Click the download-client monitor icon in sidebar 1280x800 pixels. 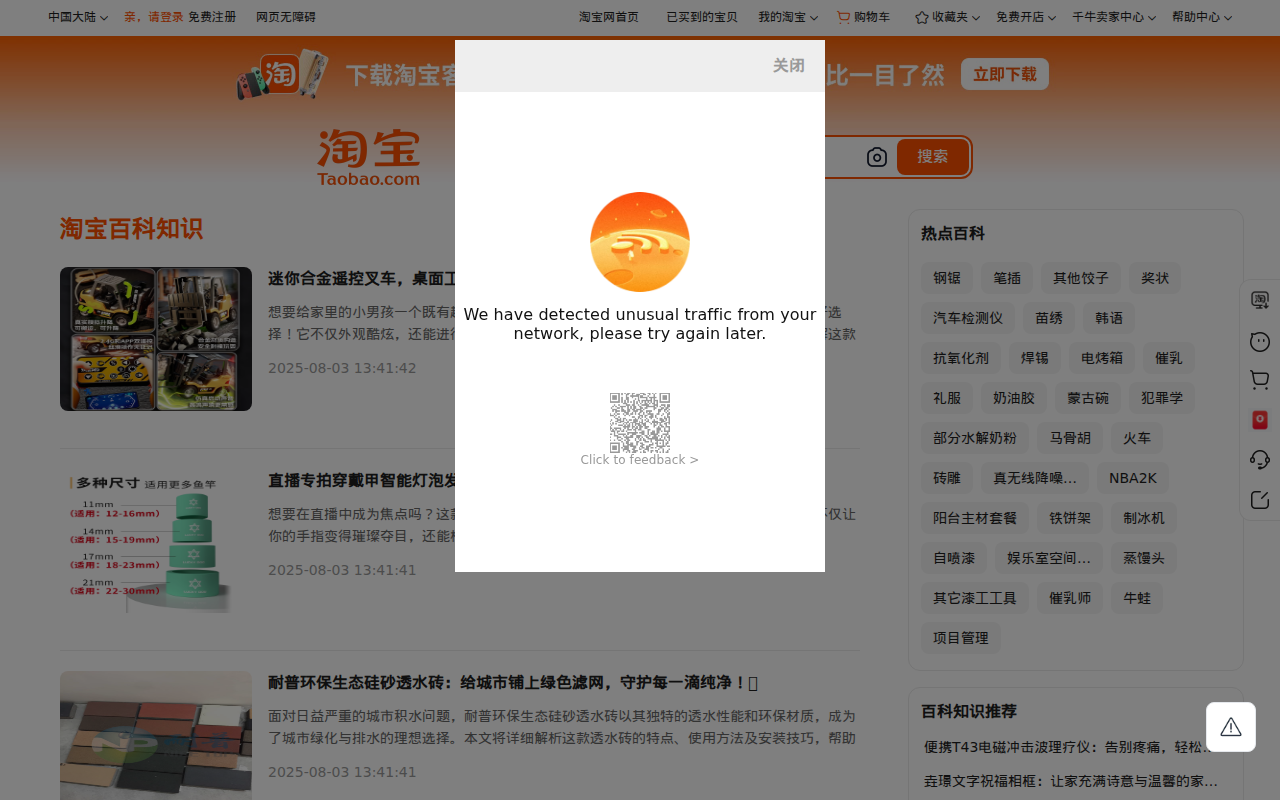(x=1259, y=299)
